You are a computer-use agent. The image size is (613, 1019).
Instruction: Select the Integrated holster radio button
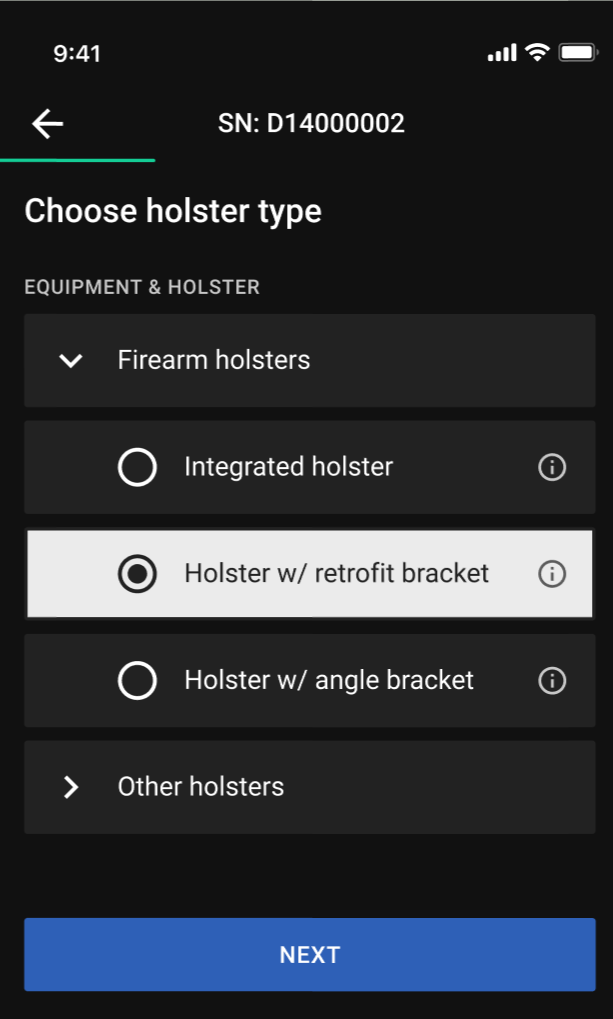(137, 467)
